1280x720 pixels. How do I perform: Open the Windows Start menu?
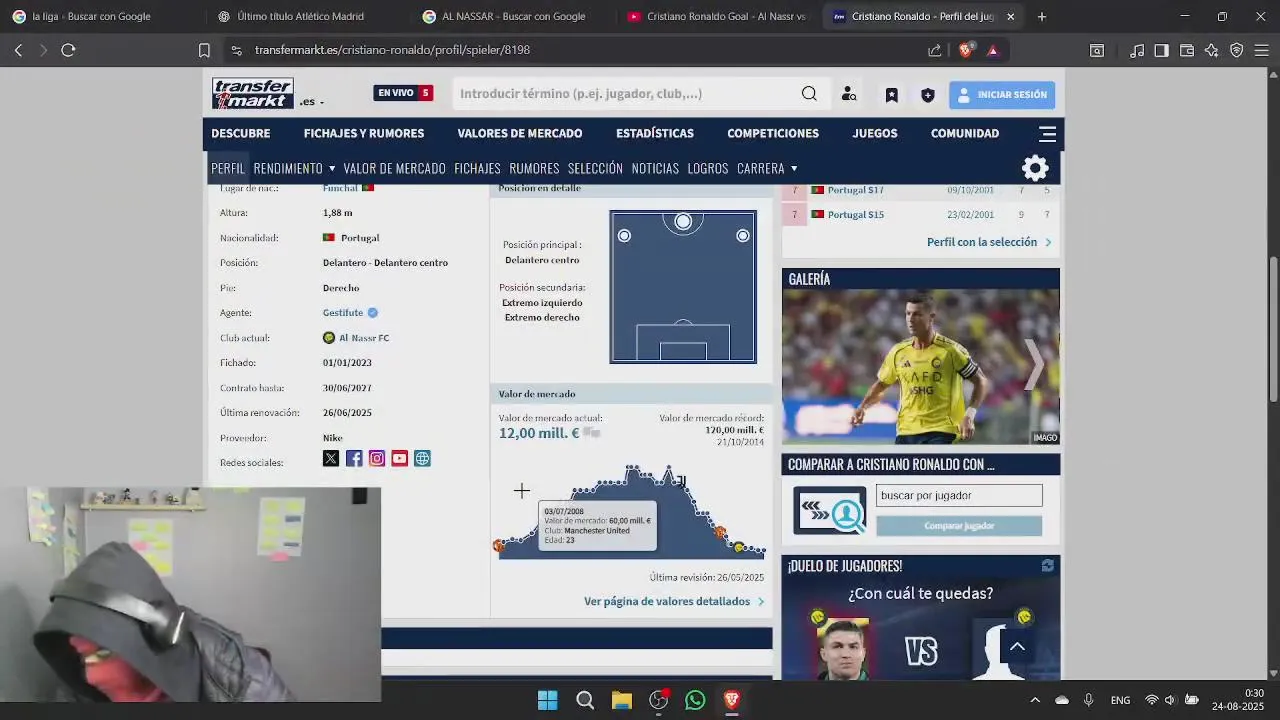coord(547,700)
